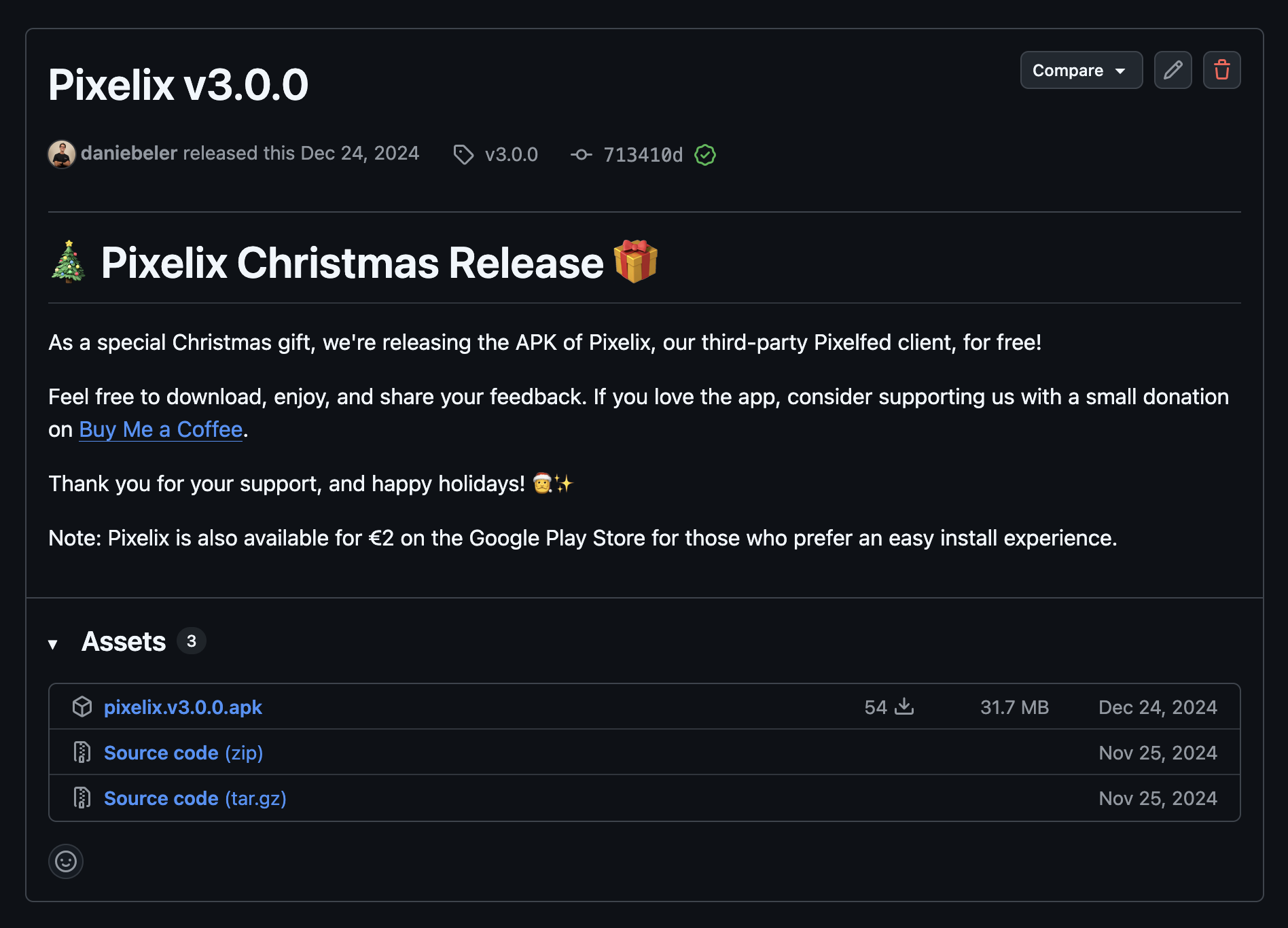Click the trash delete release icon

(1221, 70)
